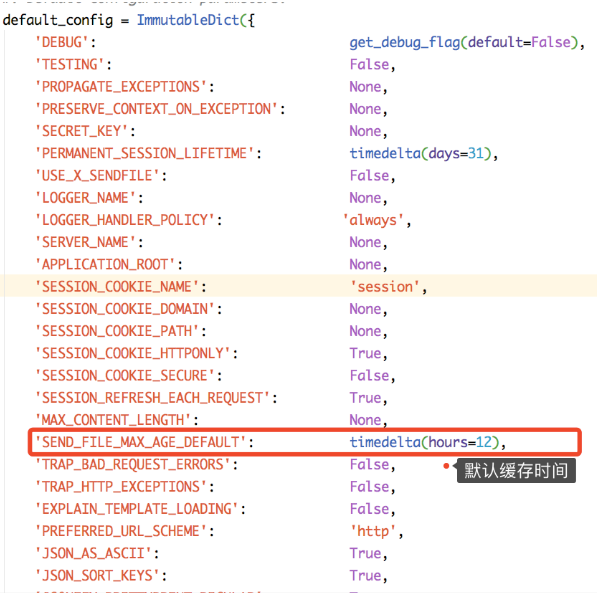This screenshot has width=597, height=593.
Task: Click 'LOGGER_HANDLER_POLICY' key
Action: click(x=125, y=220)
